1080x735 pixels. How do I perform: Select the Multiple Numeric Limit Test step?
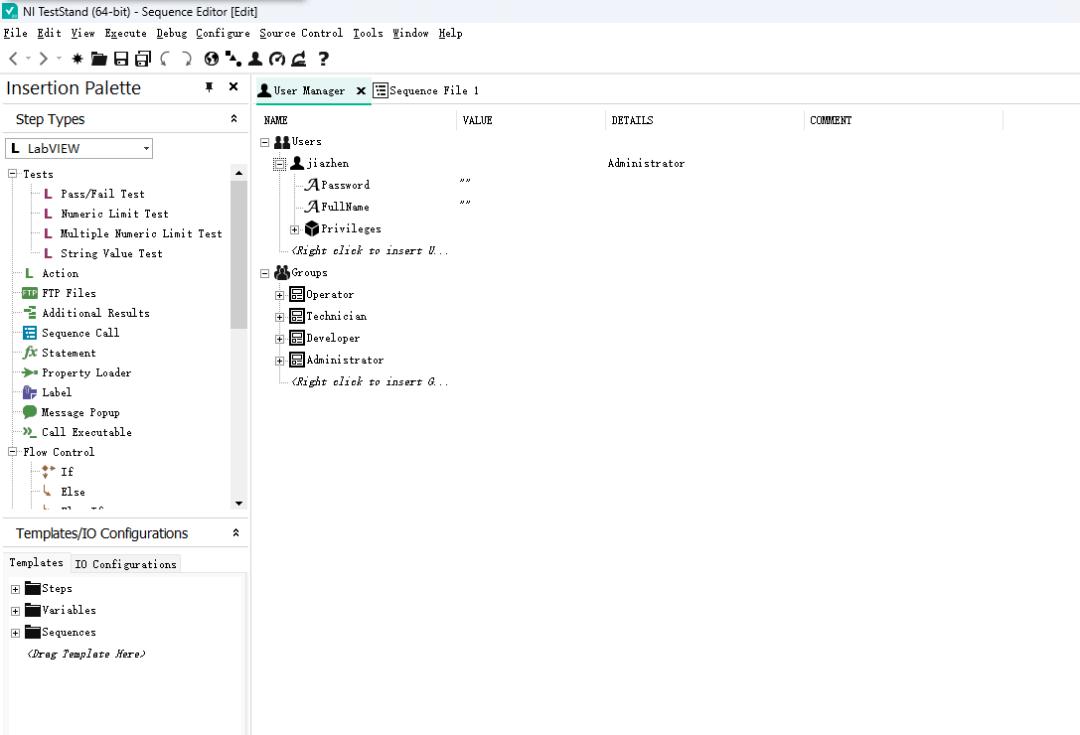(141, 234)
